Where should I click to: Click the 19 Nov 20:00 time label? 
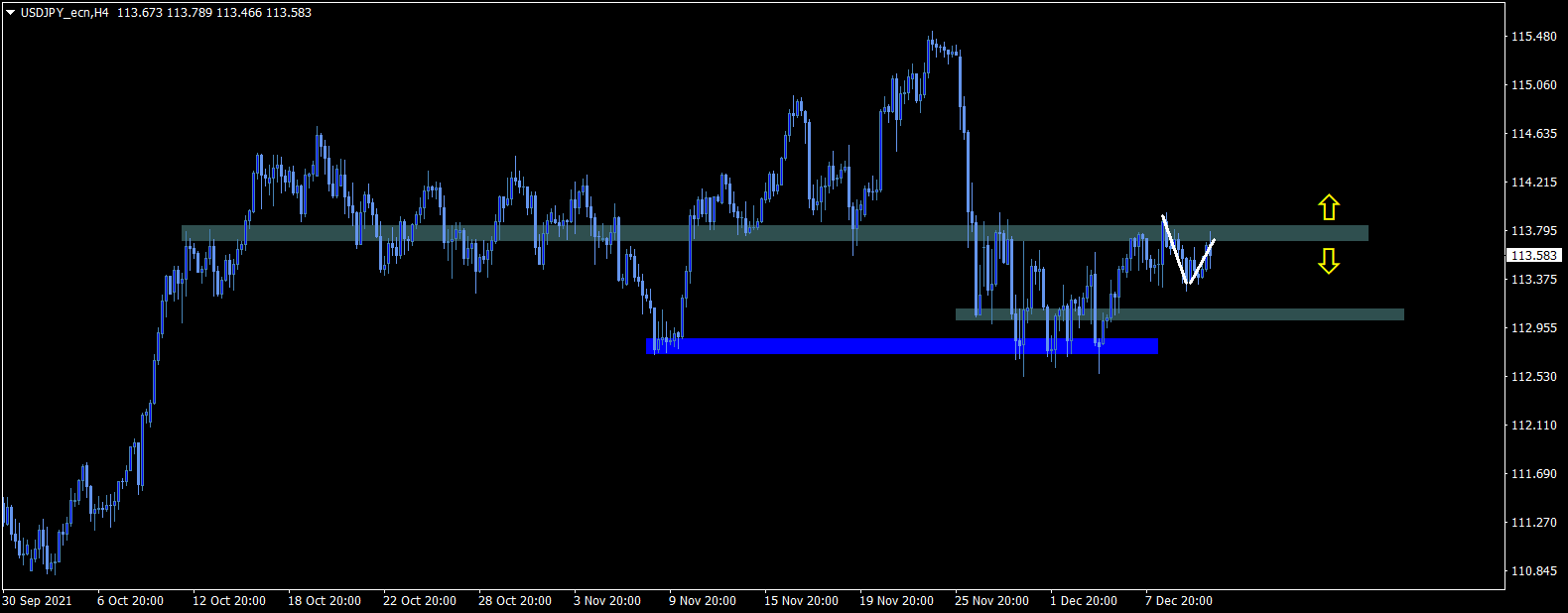tap(896, 601)
